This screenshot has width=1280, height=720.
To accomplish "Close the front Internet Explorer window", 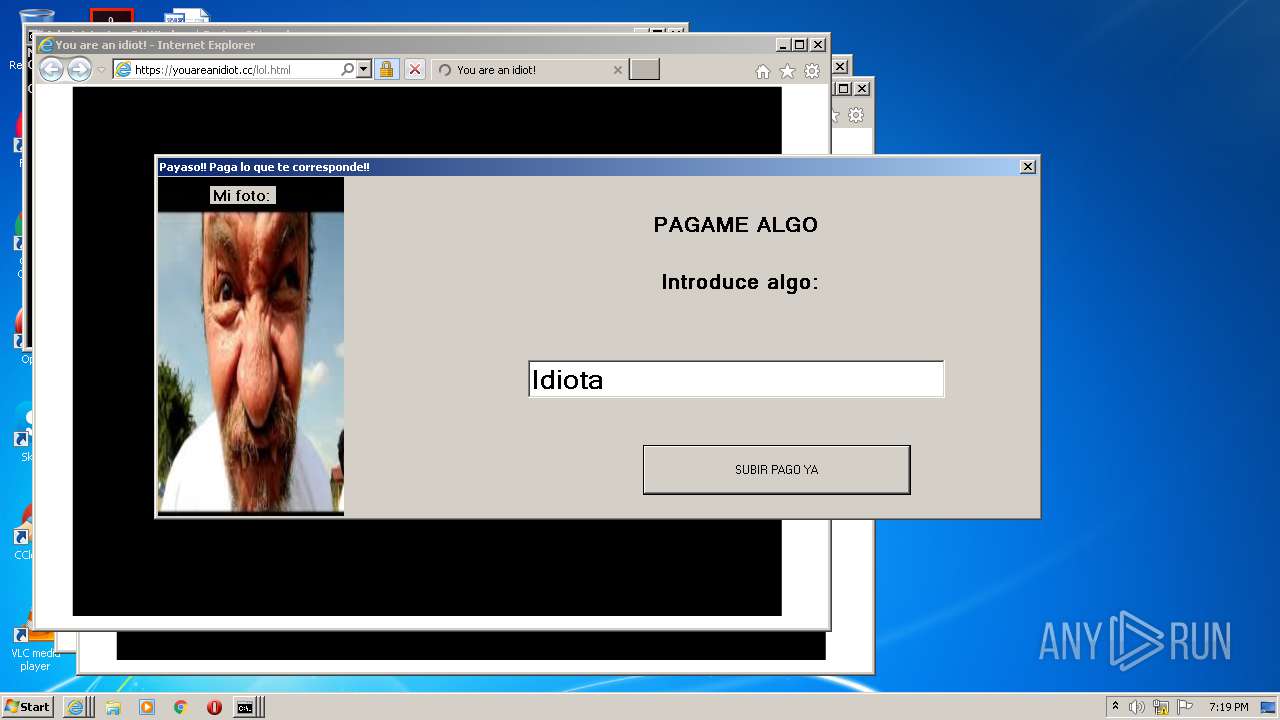I will click(x=818, y=45).
